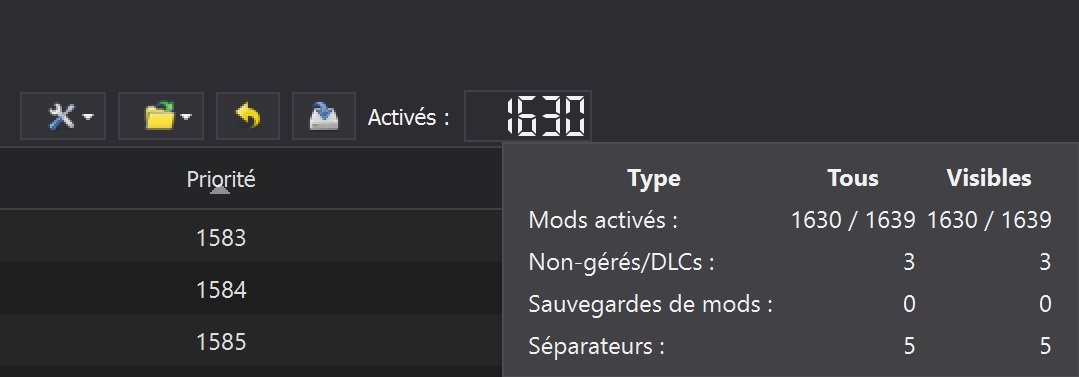Open the dropdown arrow beside tools icon
Viewport: 1079px width, 377px height.
pos(87,118)
